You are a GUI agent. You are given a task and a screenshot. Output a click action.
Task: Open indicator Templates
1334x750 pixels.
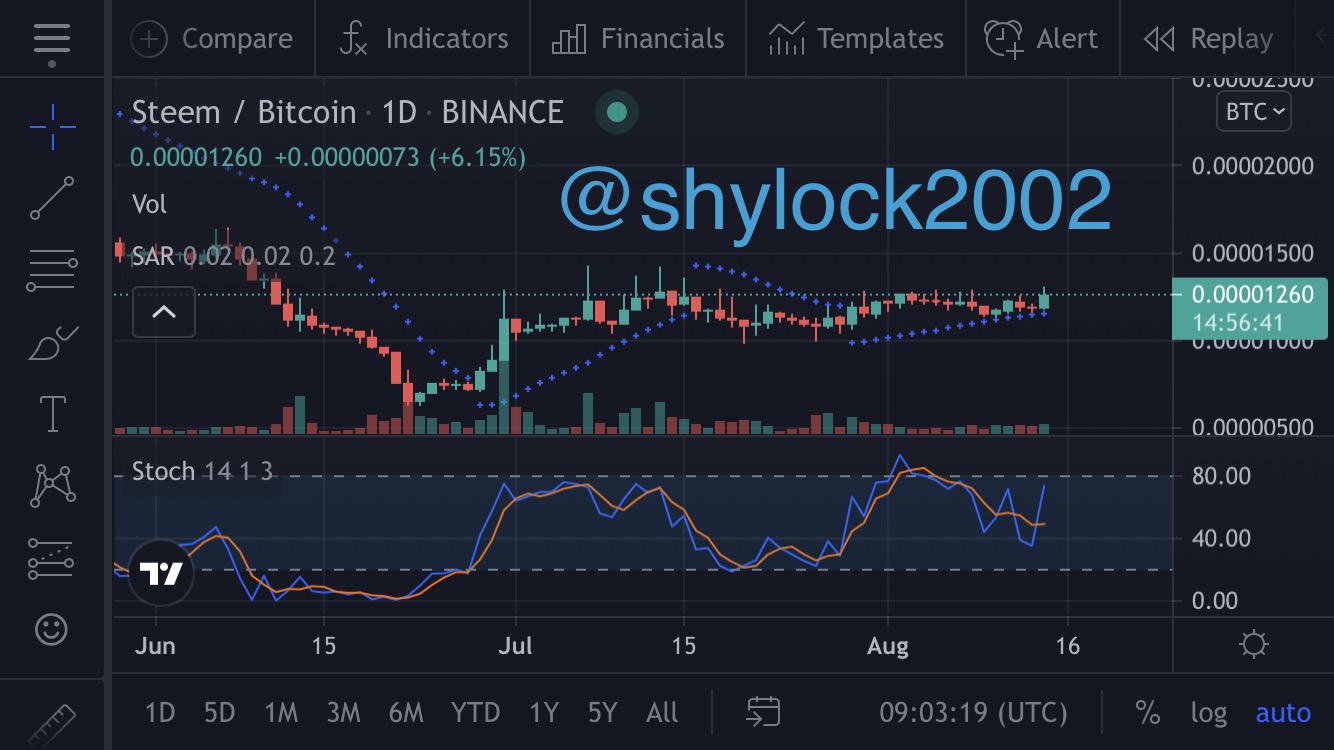click(x=856, y=39)
